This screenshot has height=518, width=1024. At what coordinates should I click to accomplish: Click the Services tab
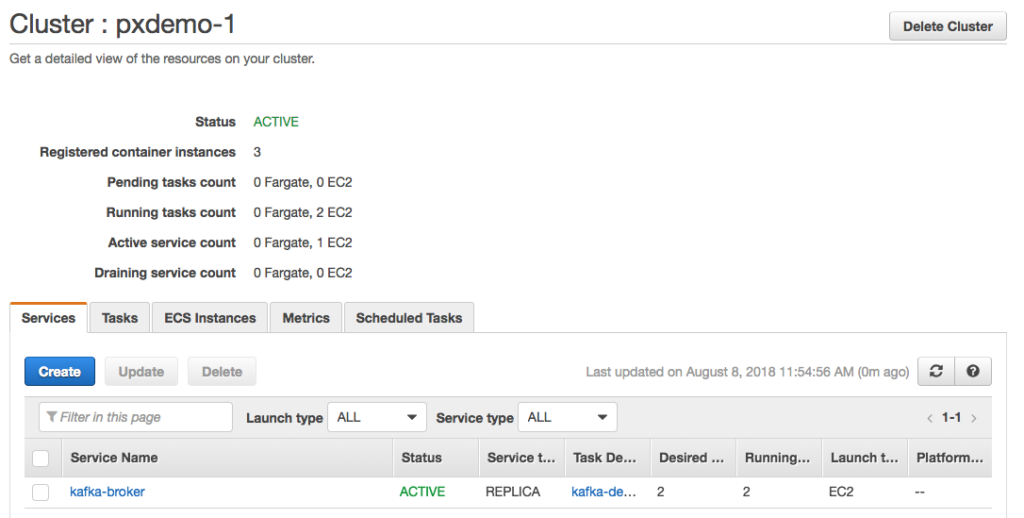48,318
